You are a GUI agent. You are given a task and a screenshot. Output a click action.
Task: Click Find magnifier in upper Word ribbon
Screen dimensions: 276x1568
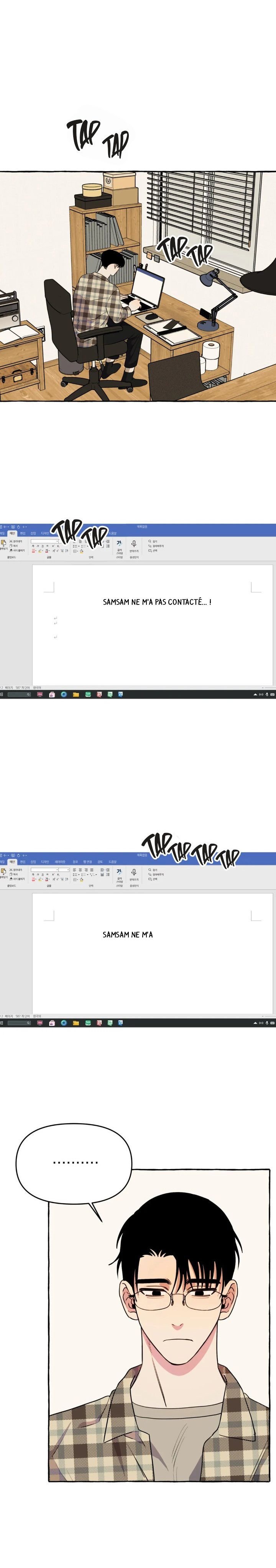pyautogui.click(x=150, y=541)
